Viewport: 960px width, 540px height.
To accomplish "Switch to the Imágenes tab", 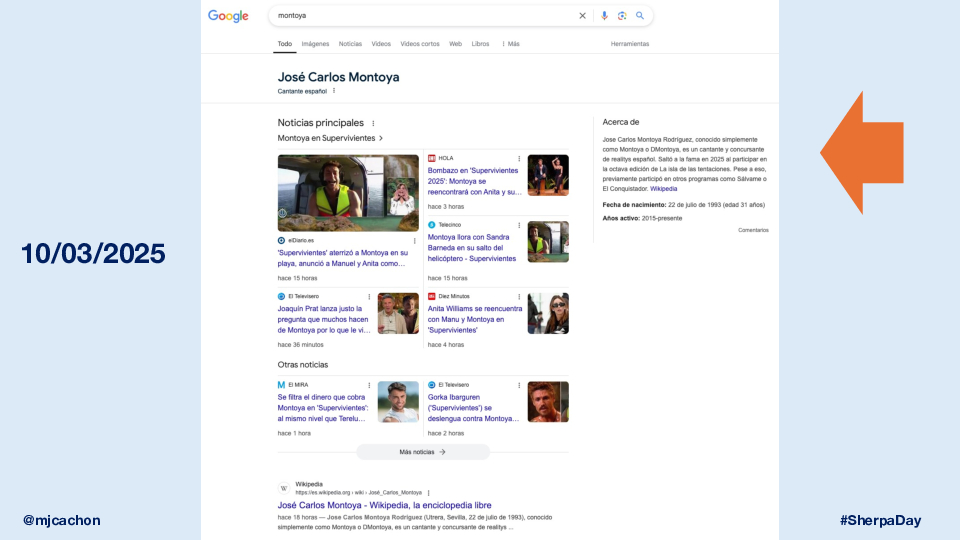I will [315, 44].
